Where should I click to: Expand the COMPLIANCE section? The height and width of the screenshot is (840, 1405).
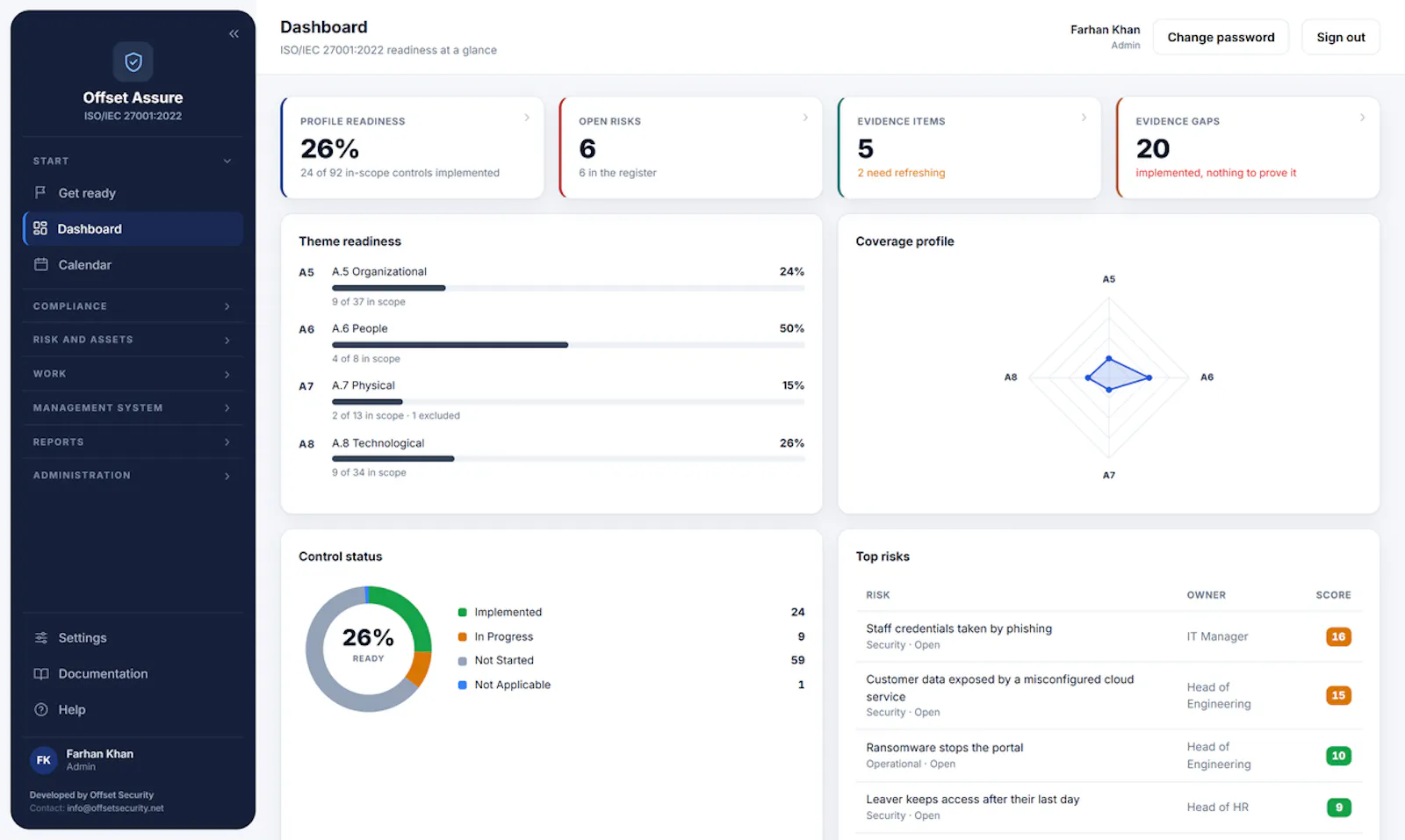(133, 306)
